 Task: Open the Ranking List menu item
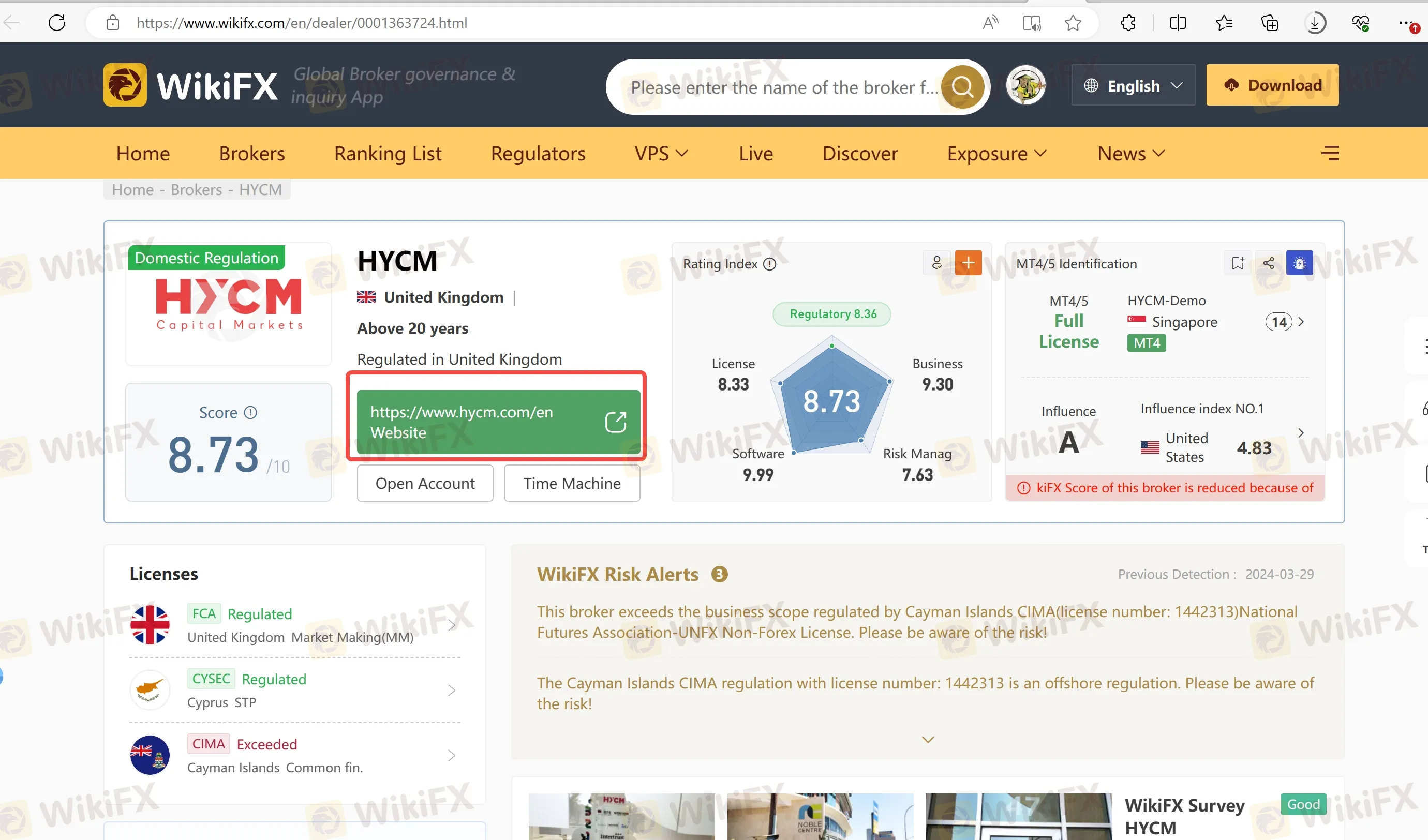(x=388, y=154)
